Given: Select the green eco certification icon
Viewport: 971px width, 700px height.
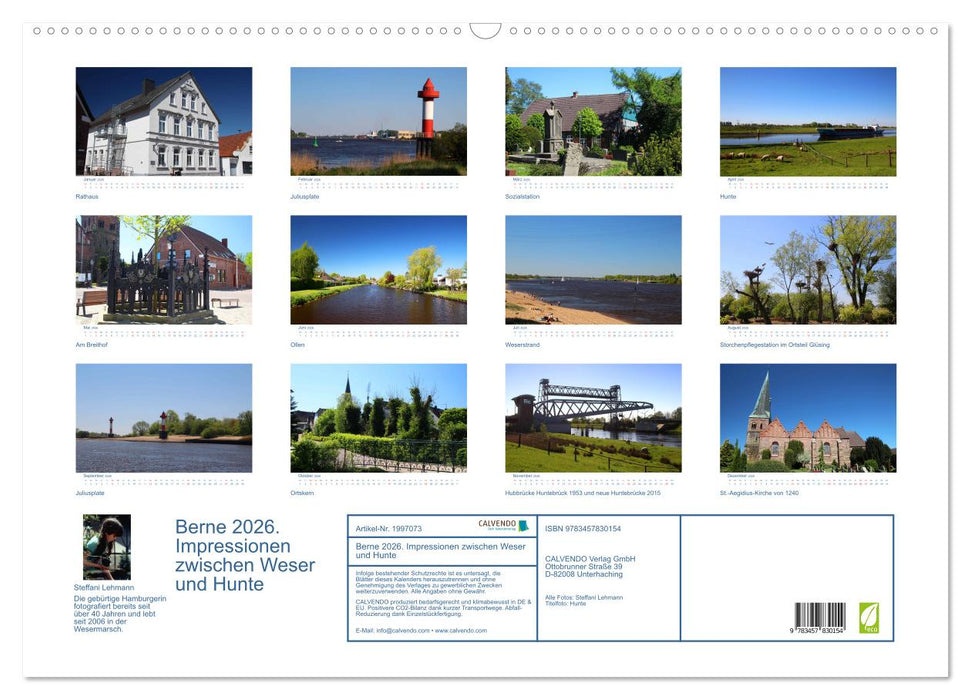Looking at the screenshot, I should point(871,617).
